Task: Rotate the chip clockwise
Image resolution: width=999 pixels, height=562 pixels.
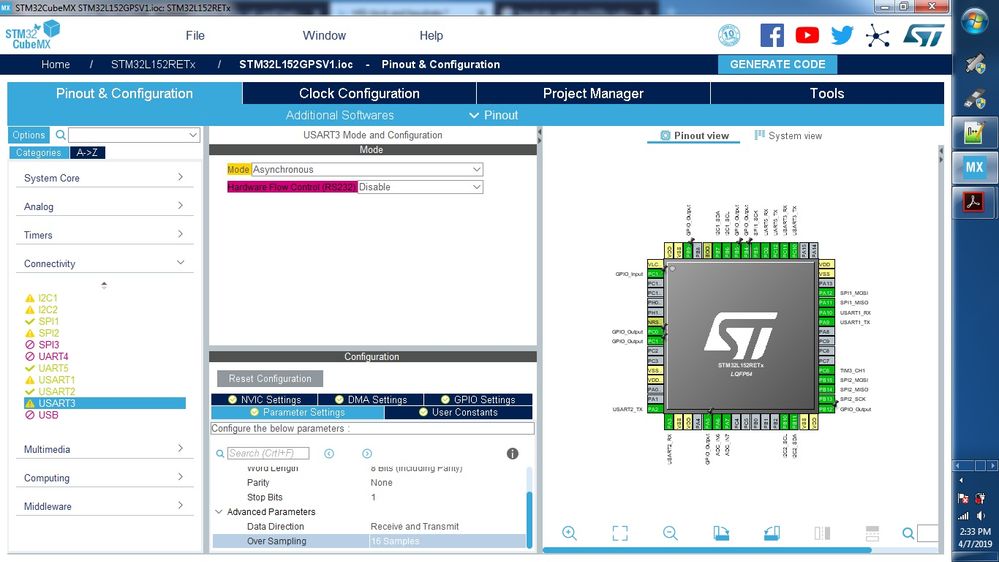Action: coord(721,533)
